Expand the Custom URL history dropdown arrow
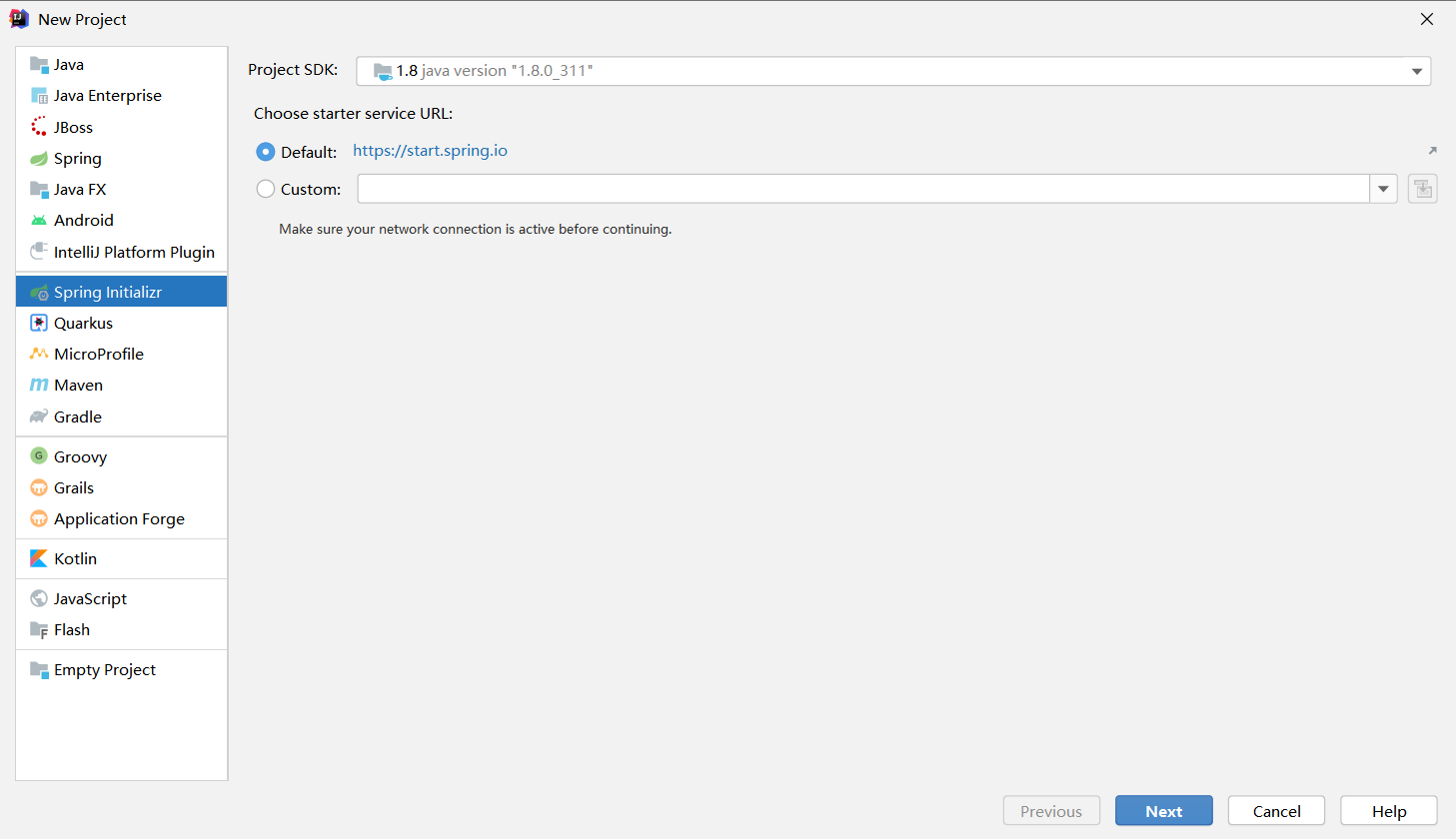This screenshot has width=1456, height=839. (1384, 189)
